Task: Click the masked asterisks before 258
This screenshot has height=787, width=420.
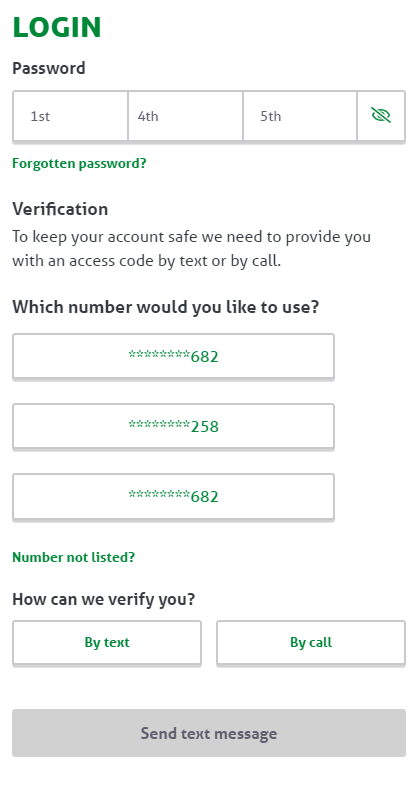Action: coord(159,425)
